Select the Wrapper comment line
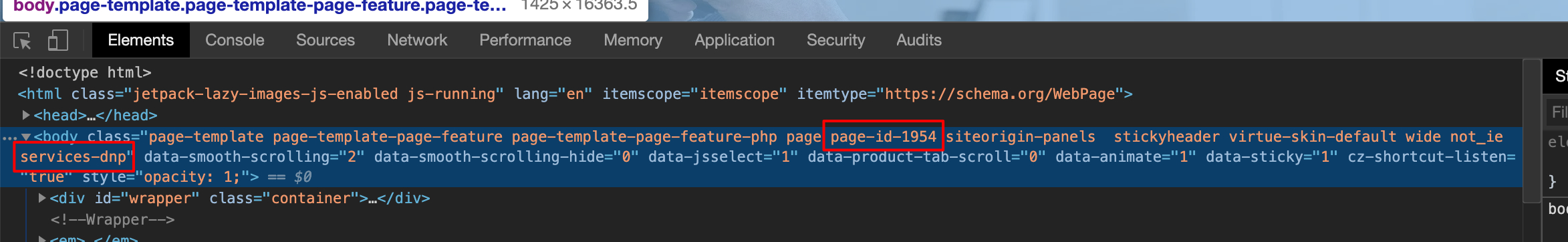The width and height of the screenshot is (1568, 242). click(112, 219)
